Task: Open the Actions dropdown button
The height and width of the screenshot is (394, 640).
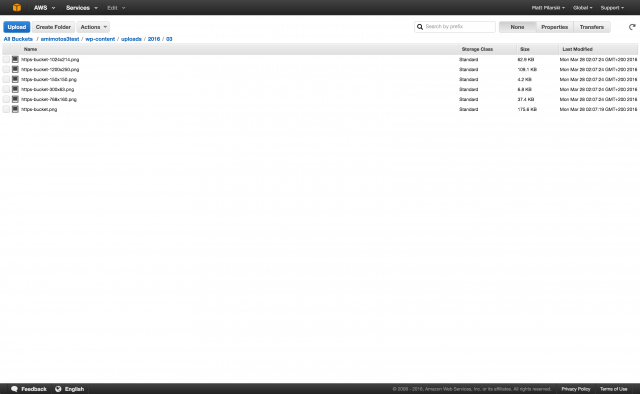Action: coord(93,27)
